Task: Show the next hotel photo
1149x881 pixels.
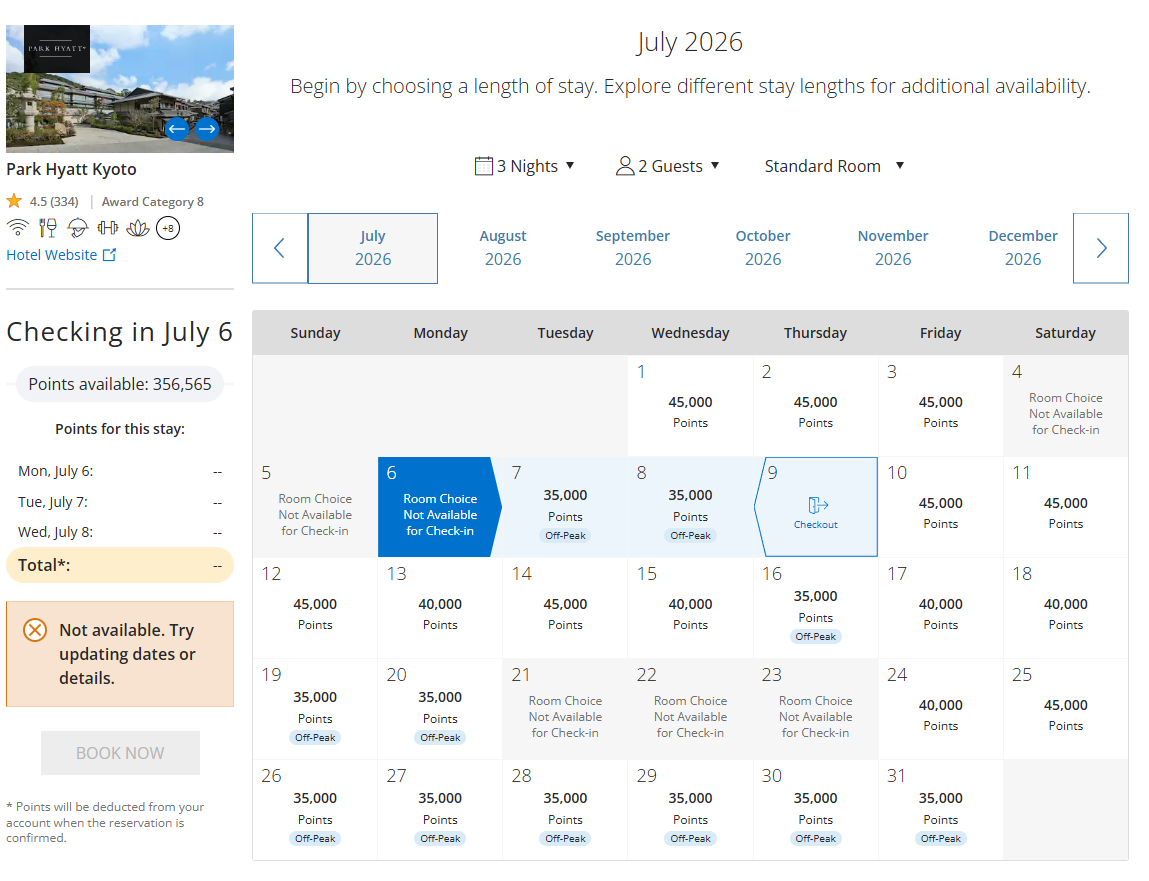Action: point(207,128)
